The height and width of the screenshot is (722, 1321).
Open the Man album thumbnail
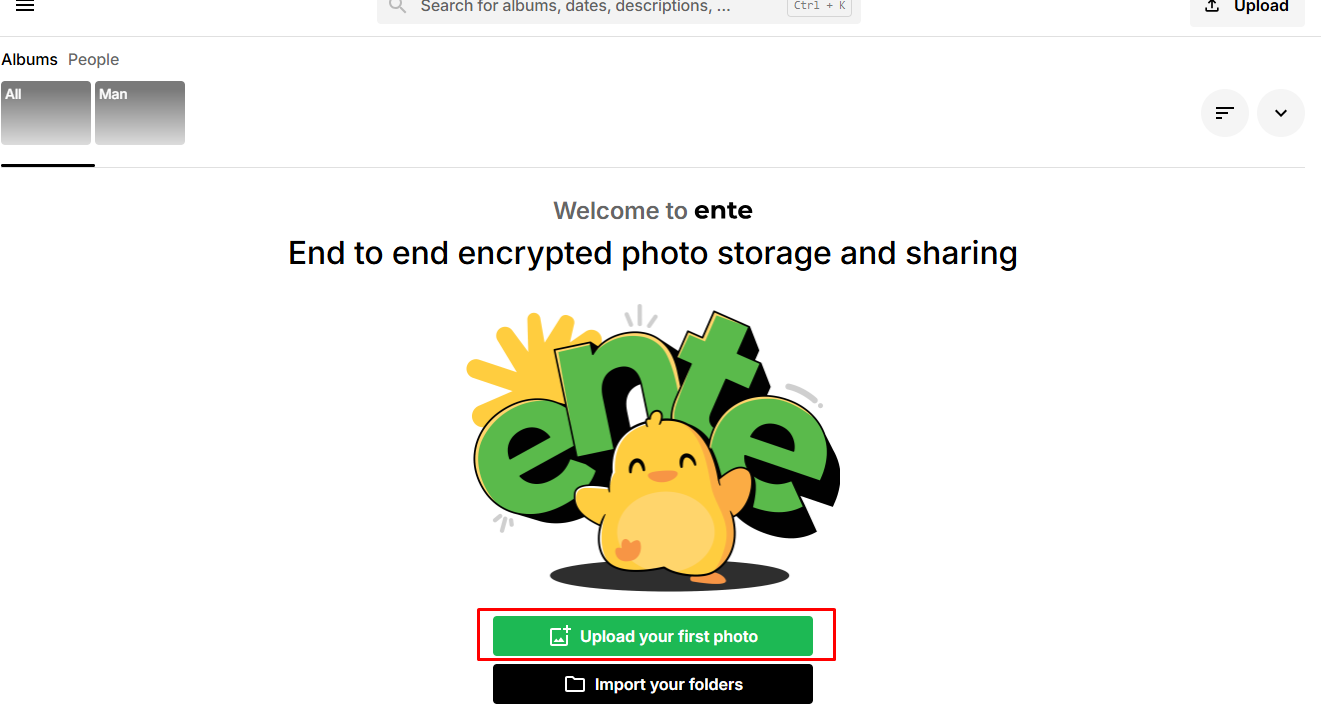(140, 113)
